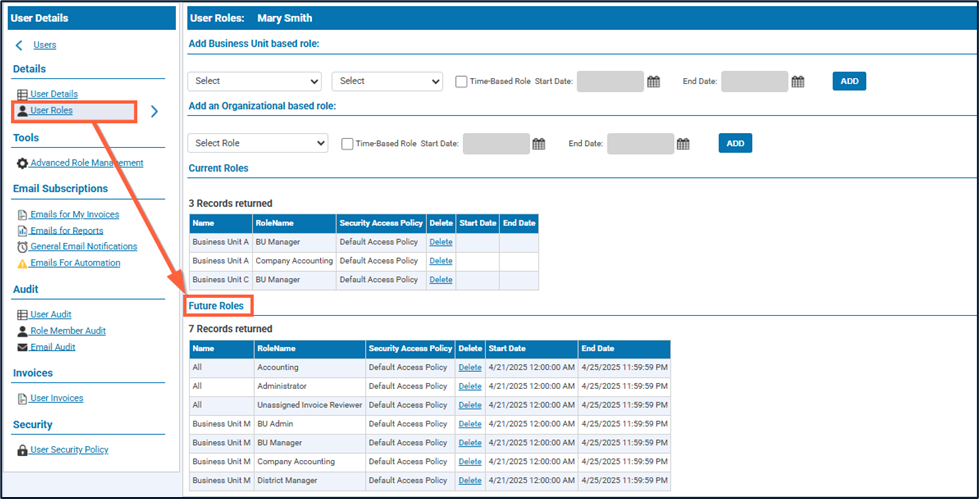Open General Email Notifications link
The image size is (979, 499).
(x=84, y=246)
